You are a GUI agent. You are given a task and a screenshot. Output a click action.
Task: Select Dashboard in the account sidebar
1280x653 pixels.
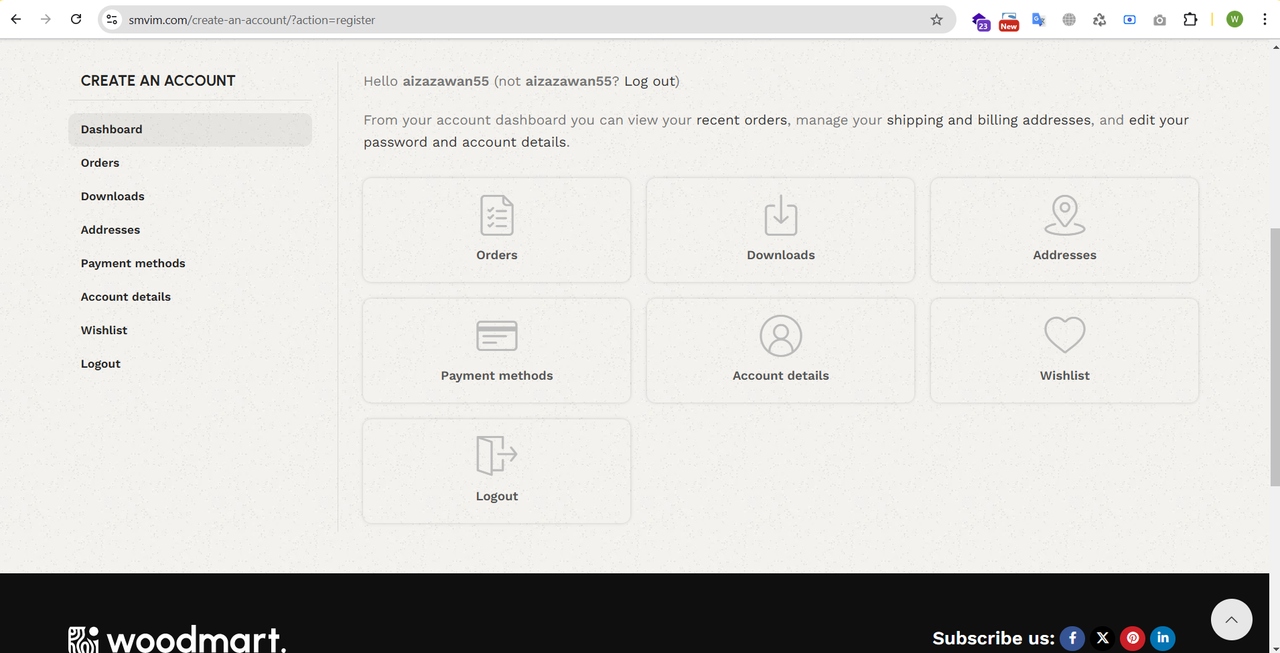pyautogui.click(x=190, y=129)
